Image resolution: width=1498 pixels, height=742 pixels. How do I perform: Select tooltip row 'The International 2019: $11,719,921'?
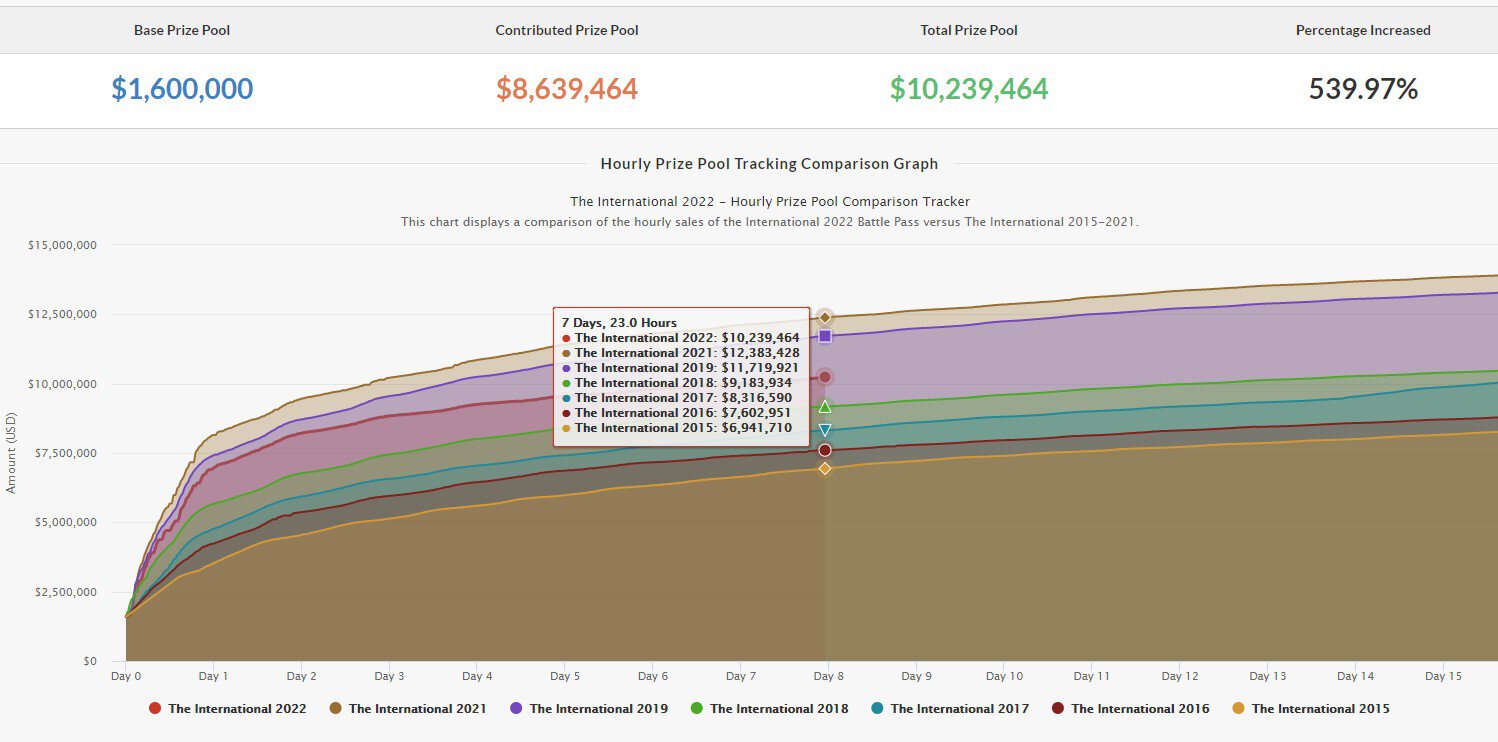[x=681, y=368]
